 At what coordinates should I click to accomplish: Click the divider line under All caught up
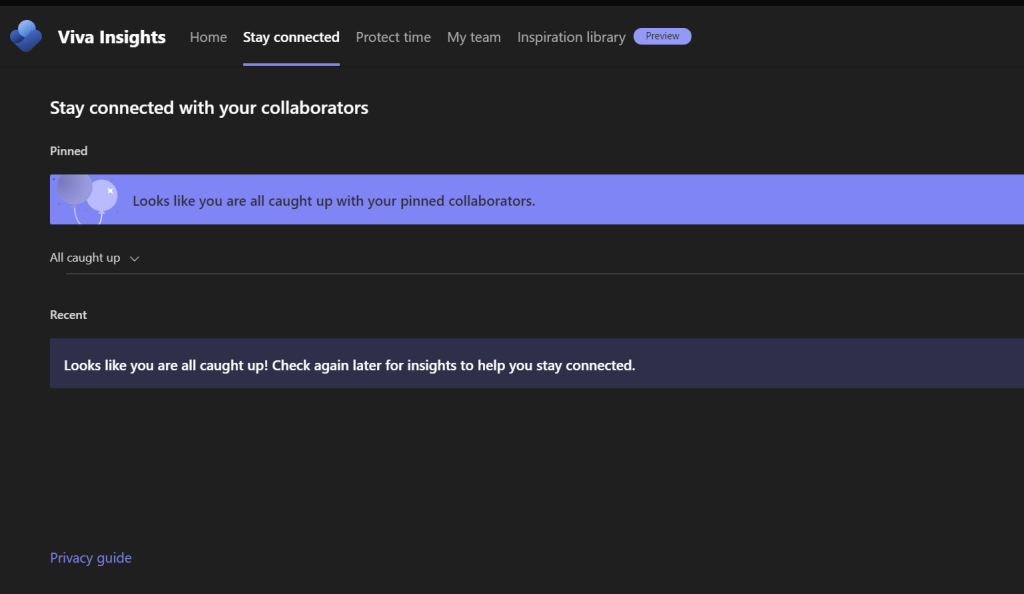coord(540,273)
